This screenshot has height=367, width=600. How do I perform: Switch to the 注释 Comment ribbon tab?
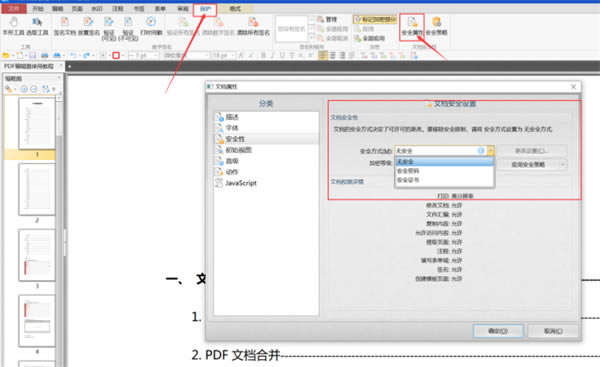[117, 8]
